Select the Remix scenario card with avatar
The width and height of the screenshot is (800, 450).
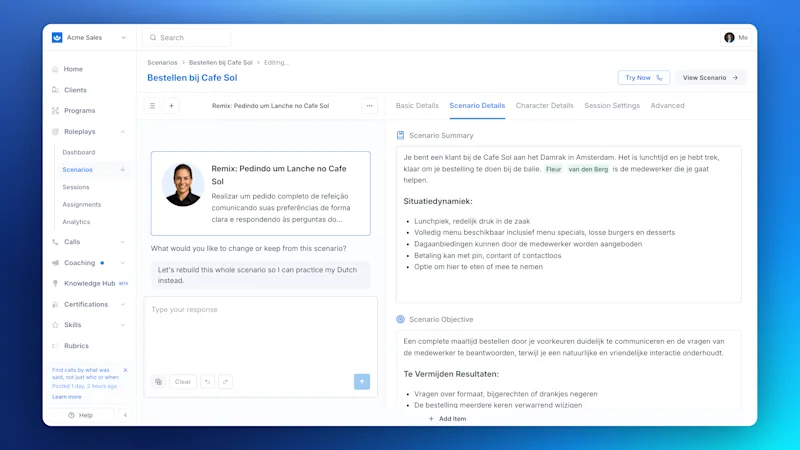261,193
